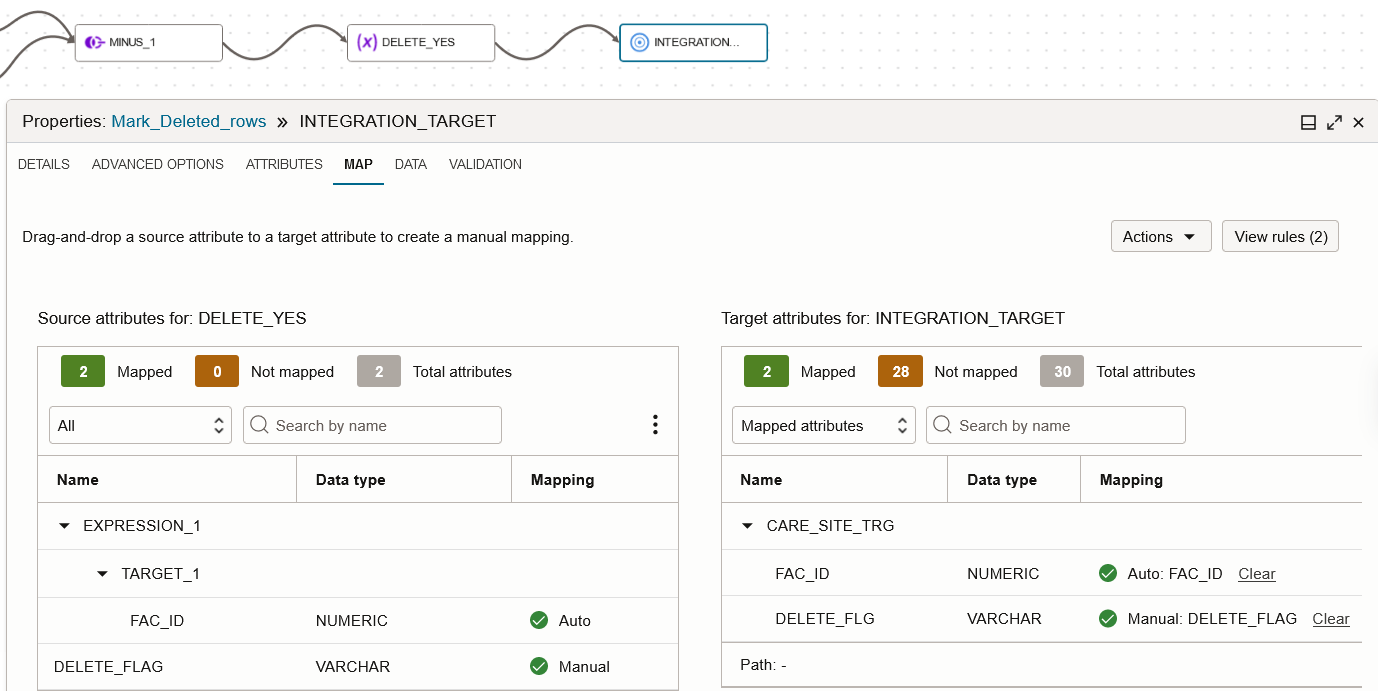The image size is (1378, 691).
Task: Open the INTEGRATION_TARGET node icon
Action: coord(639,42)
